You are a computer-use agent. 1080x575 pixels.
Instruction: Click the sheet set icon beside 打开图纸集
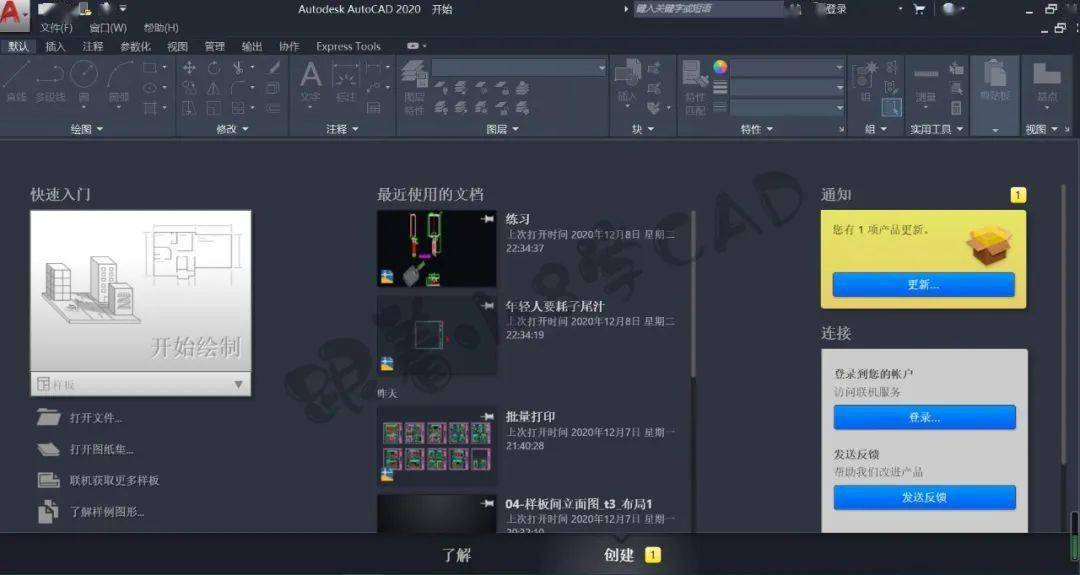point(48,449)
